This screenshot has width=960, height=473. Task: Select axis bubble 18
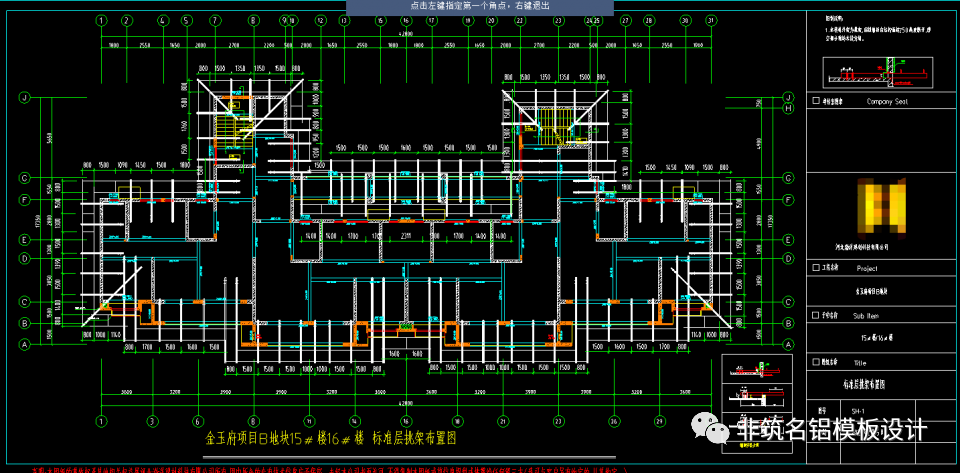coord(457,421)
